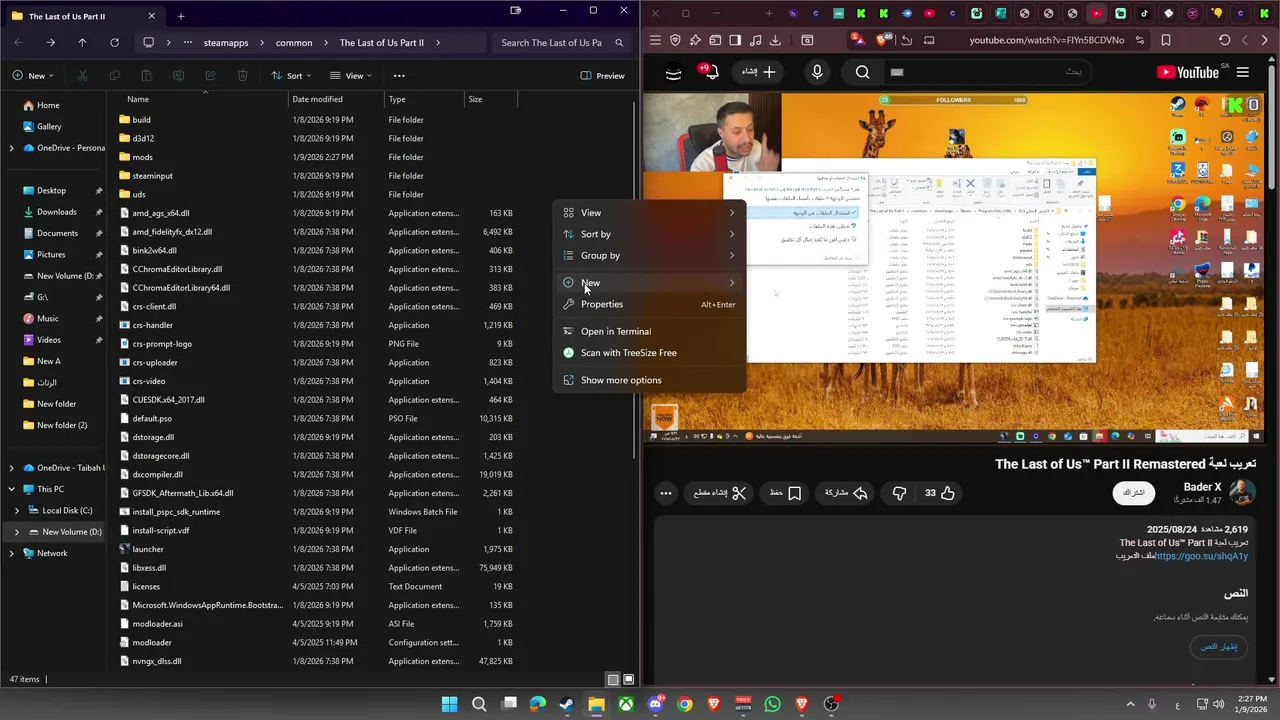The height and width of the screenshot is (720, 1280).
Task: Toggle the Preview pane in Explorer
Action: [602, 75]
